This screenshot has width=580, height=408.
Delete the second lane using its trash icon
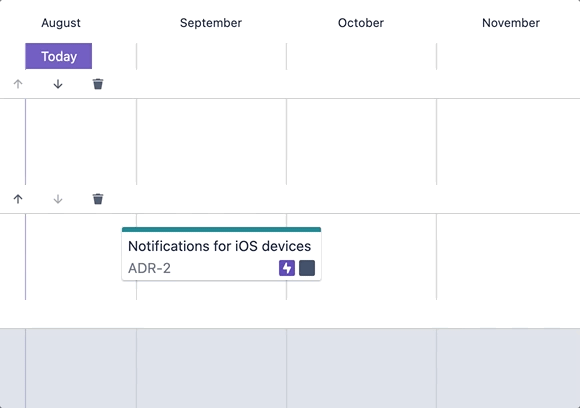[x=98, y=199]
